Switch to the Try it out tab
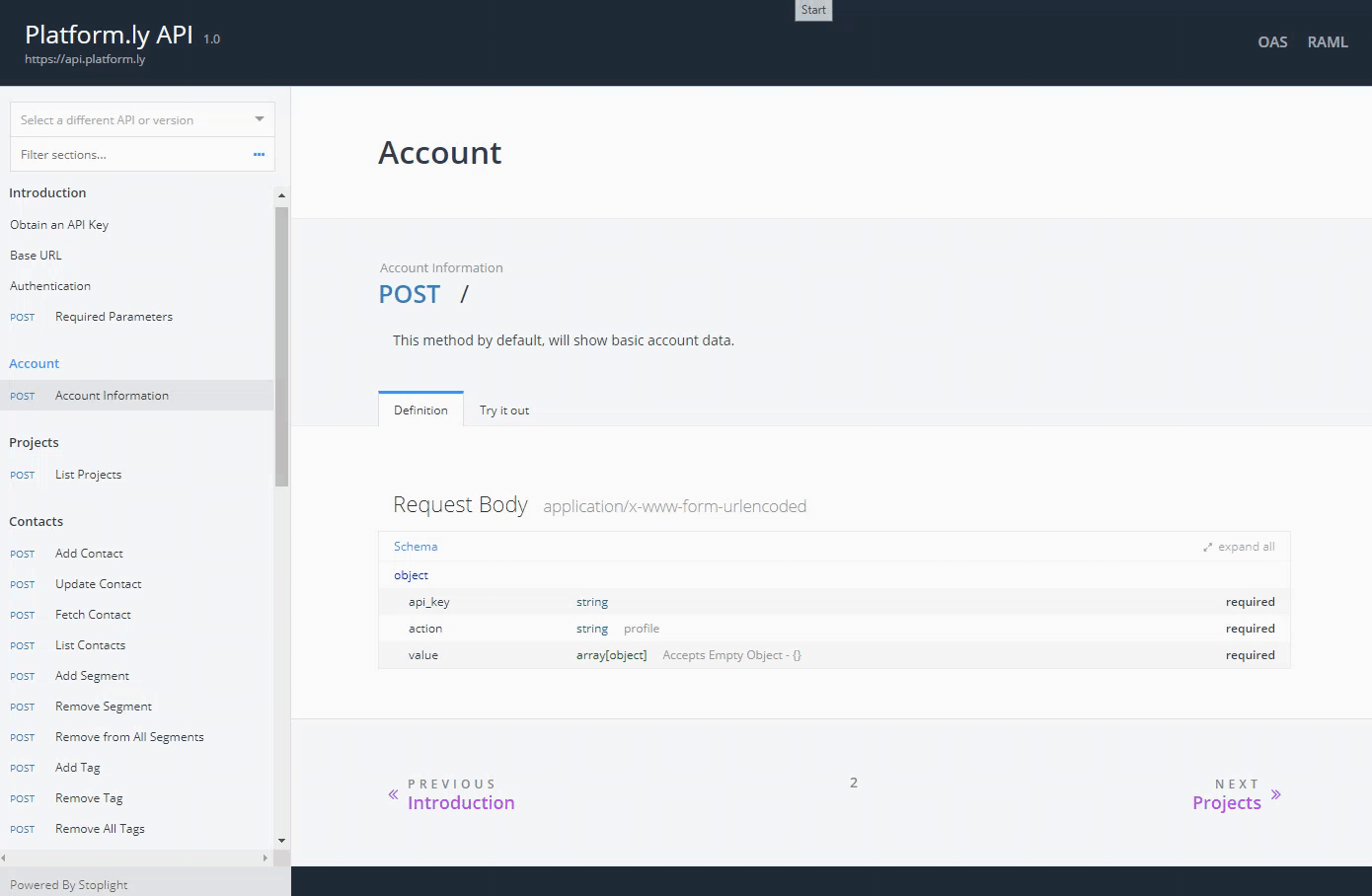 point(504,410)
